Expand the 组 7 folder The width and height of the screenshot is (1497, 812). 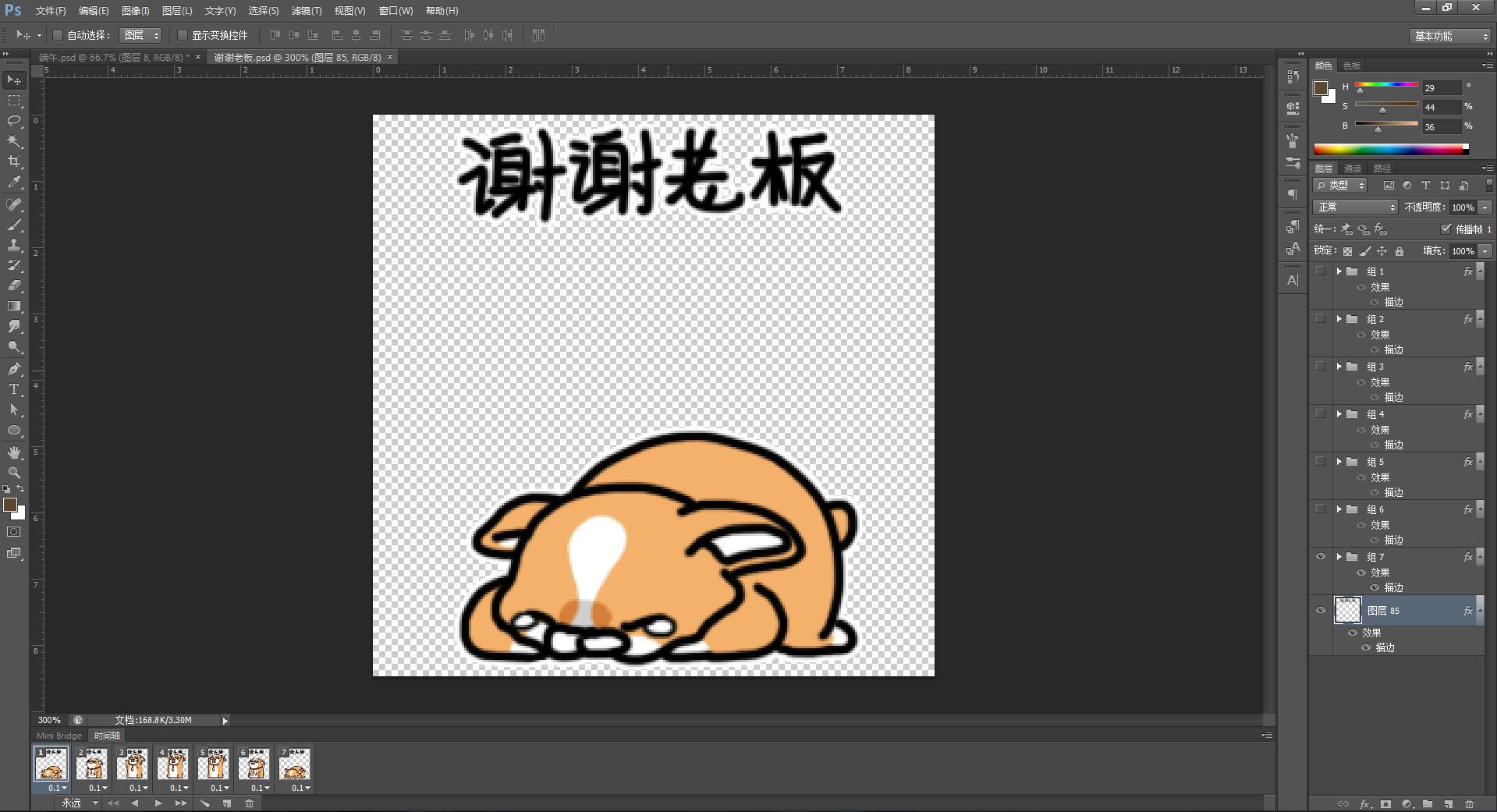[1339, 557]
